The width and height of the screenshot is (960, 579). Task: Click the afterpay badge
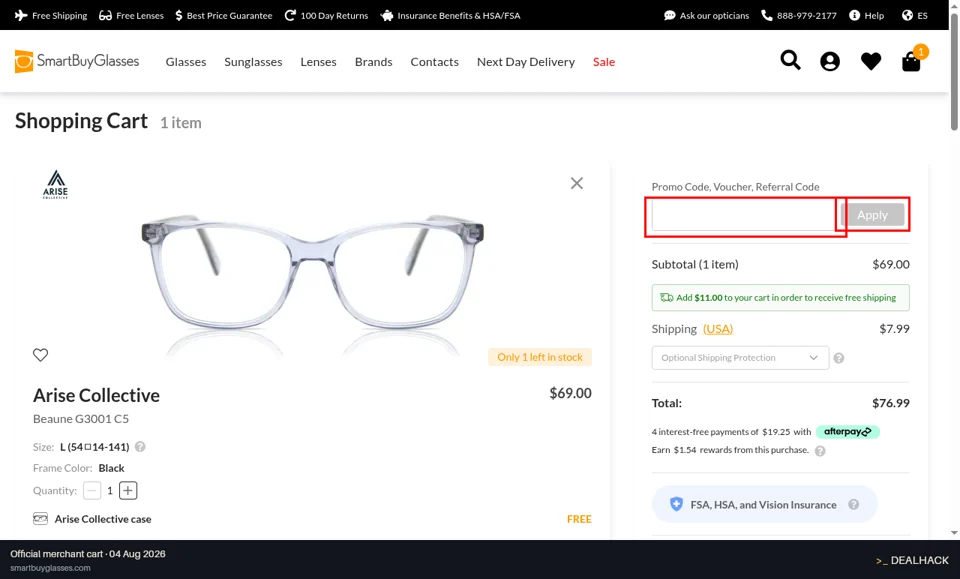pos(847,431)
